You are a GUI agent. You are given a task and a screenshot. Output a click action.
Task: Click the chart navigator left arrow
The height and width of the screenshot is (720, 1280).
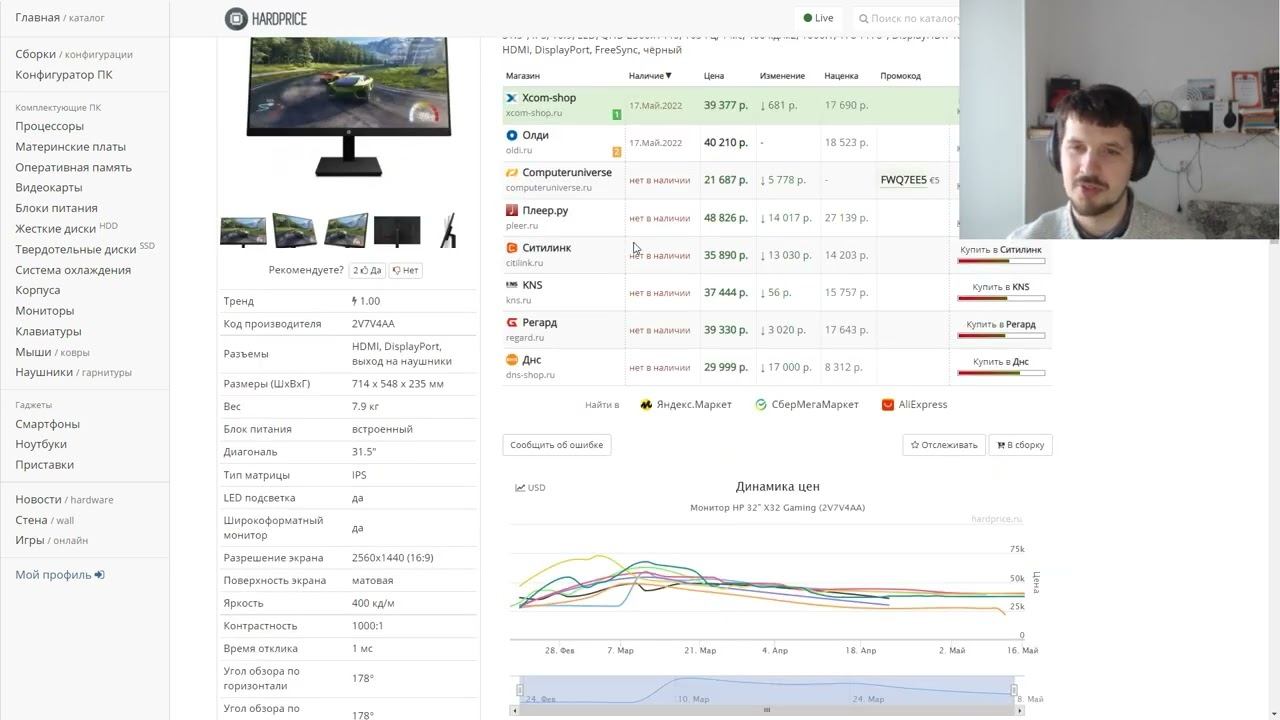tap(515, 710)
